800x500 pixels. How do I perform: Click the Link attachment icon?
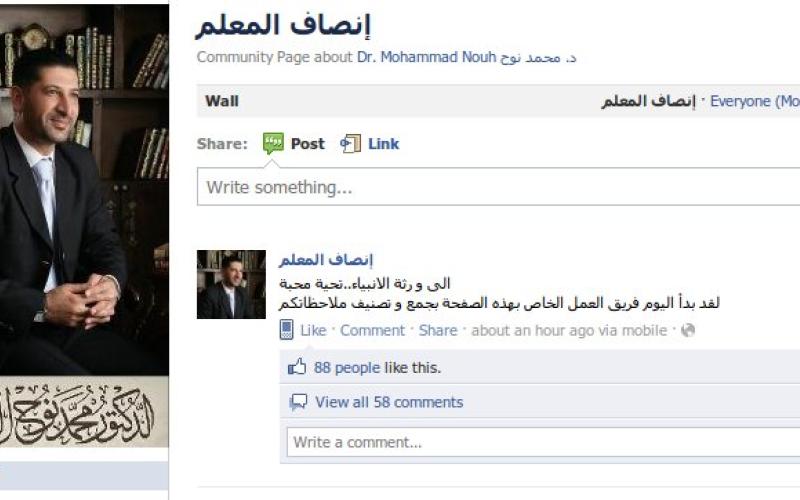coord(351,144)
